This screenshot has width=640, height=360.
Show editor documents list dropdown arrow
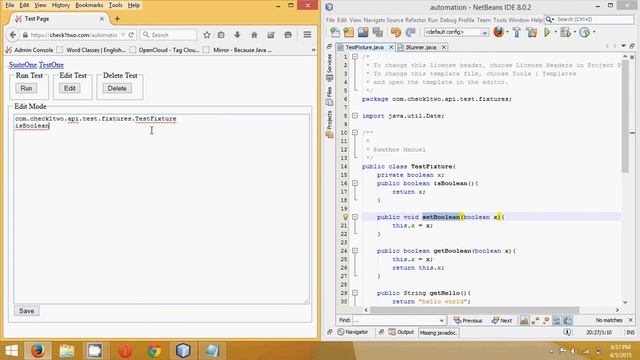pyautogui.click(x=623, y=46)
